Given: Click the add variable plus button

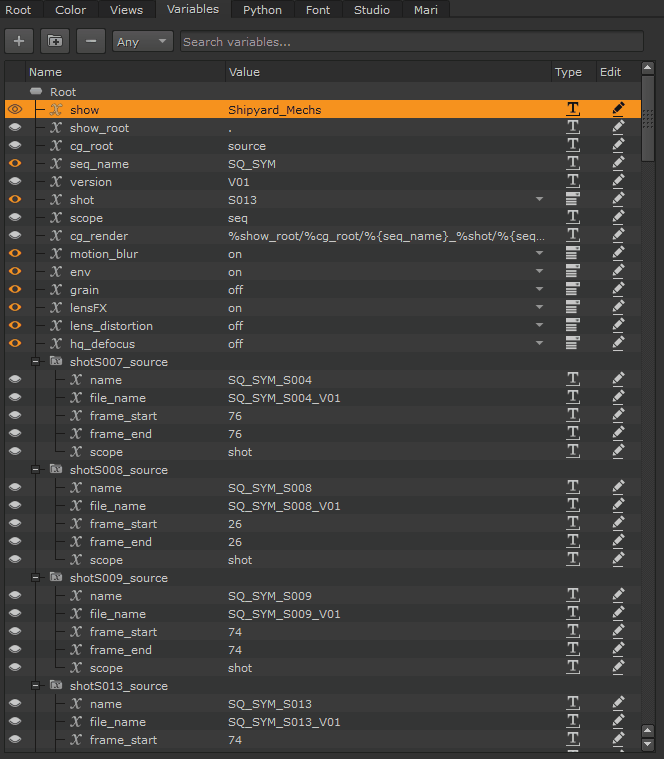Looking at the screenshot, I should (19, 42).
